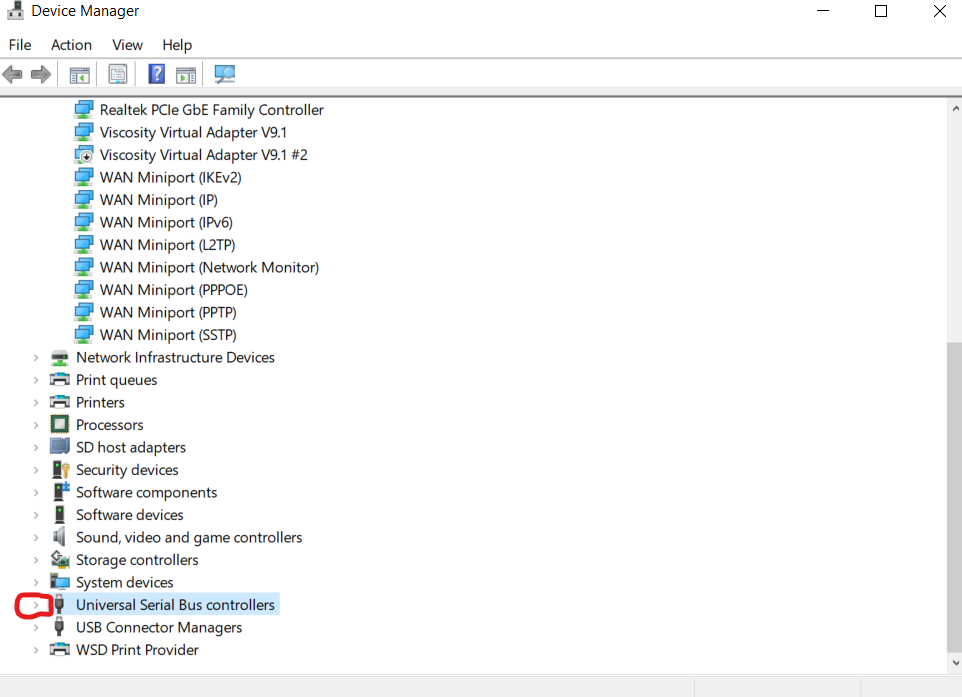The height and width of the screenshot is (697, 962).
Task: Click Scan for hardware changes icon
Action: point(225,74)
